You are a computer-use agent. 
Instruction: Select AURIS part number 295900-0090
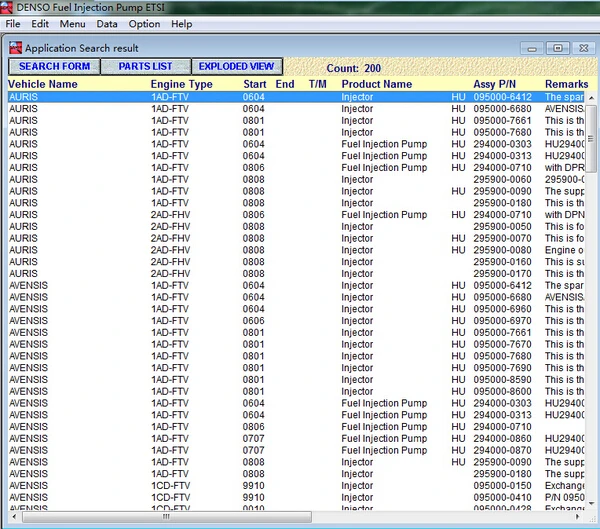point(502,191)
